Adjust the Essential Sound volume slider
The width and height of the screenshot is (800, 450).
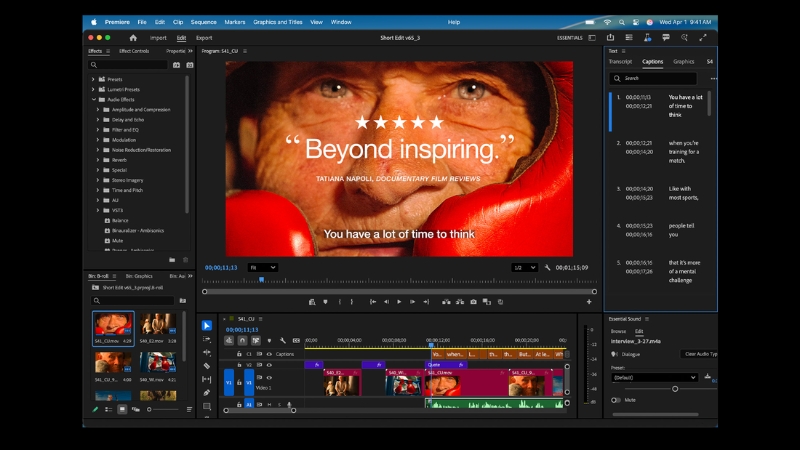tap(675, 388)
